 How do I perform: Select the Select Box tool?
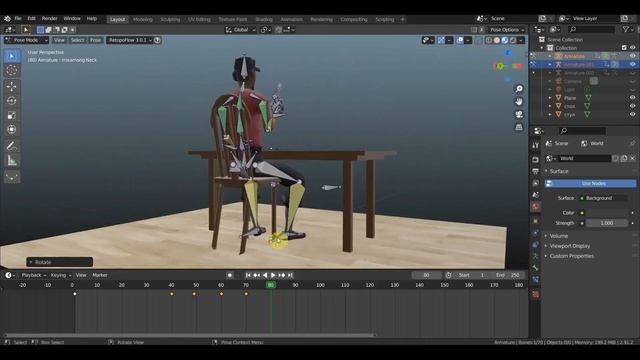click(x=12, y=56)
